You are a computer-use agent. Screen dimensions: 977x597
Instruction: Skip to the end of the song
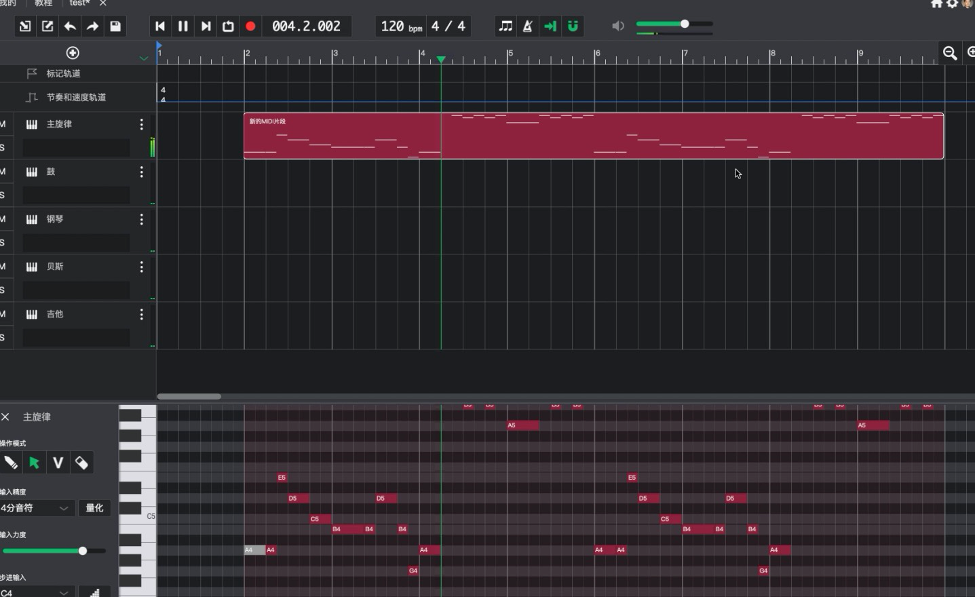206,26
